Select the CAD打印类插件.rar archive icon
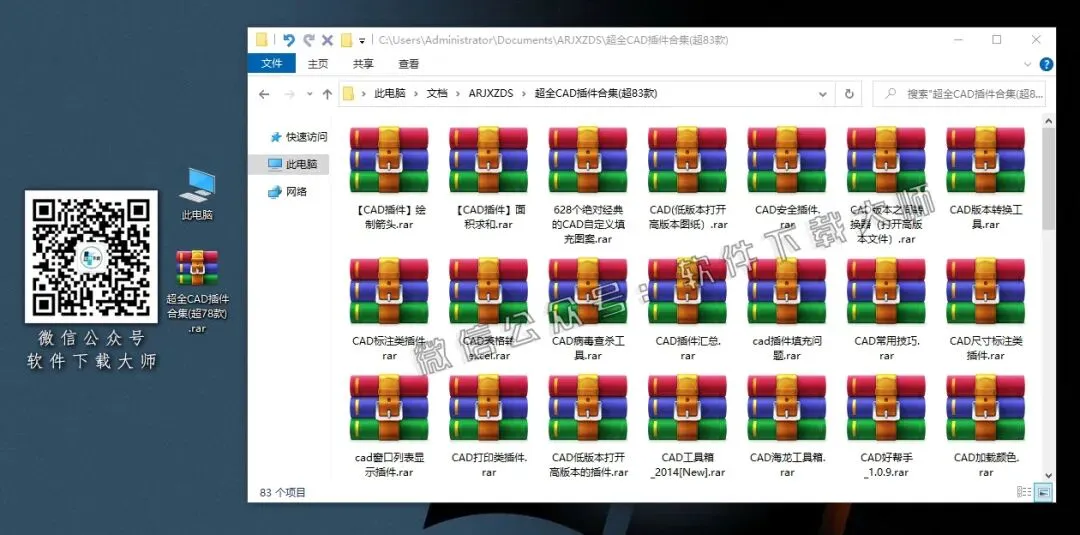The width and height of the screenshot is (1080, 535). pos(488,408)
